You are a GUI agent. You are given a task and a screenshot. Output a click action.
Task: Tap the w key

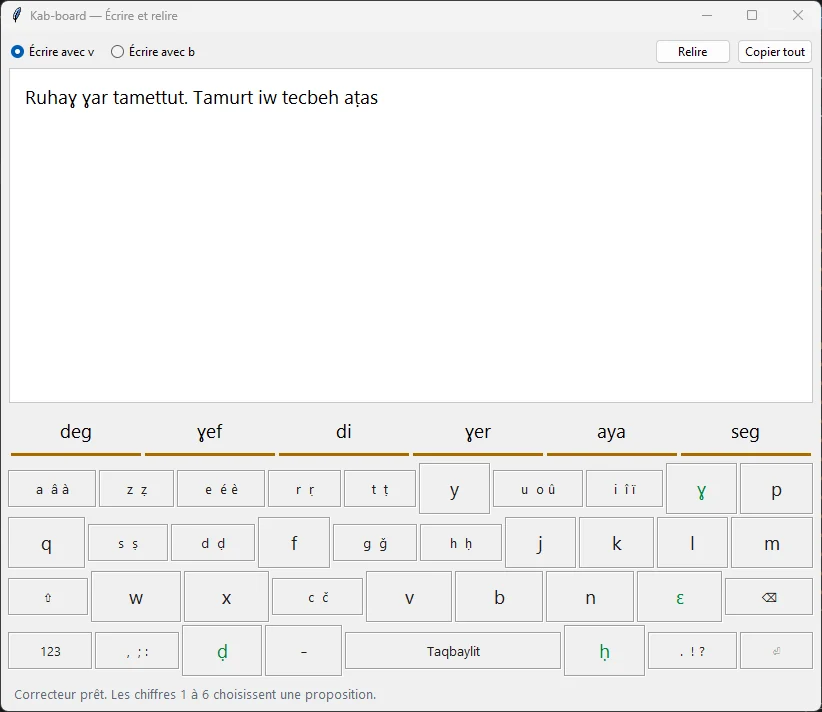[136, 597]
